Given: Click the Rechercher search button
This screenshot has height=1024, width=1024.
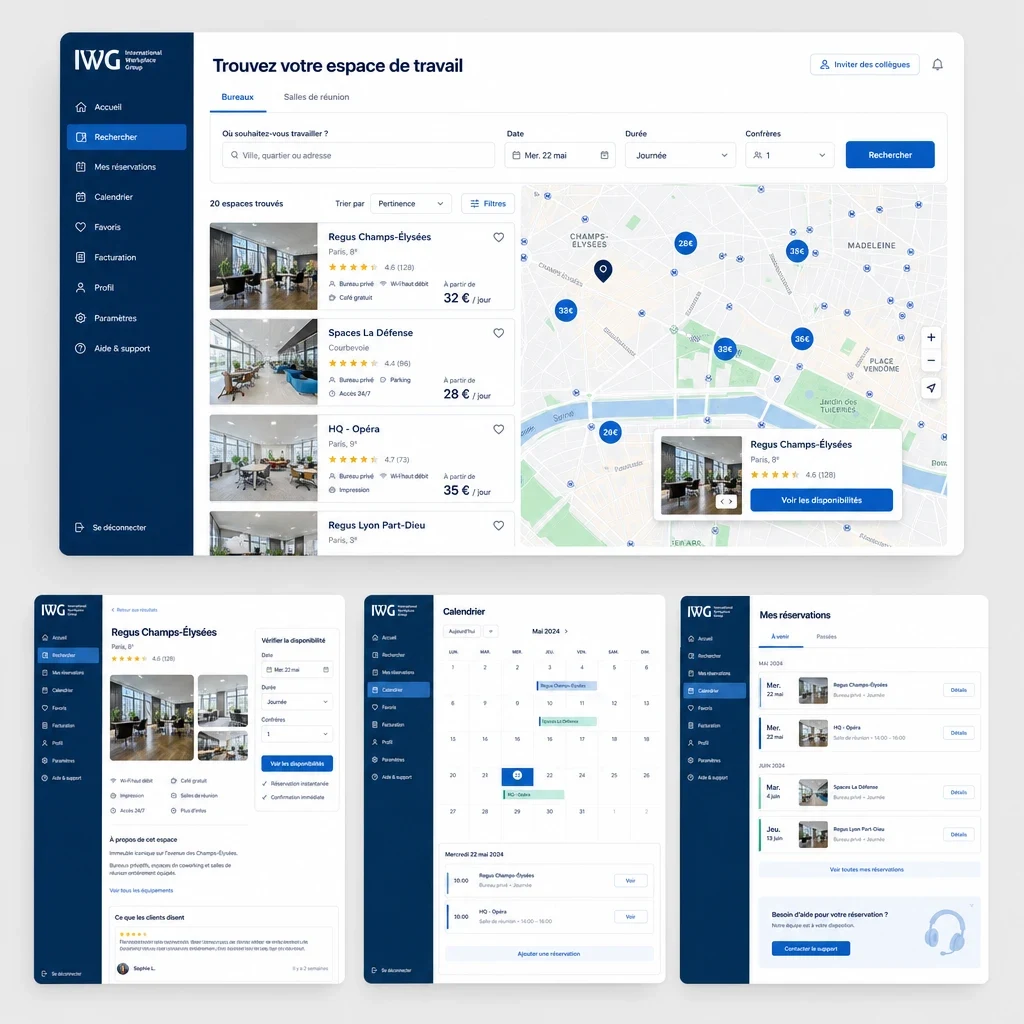Looking at the screenshot, I should 890,155.
